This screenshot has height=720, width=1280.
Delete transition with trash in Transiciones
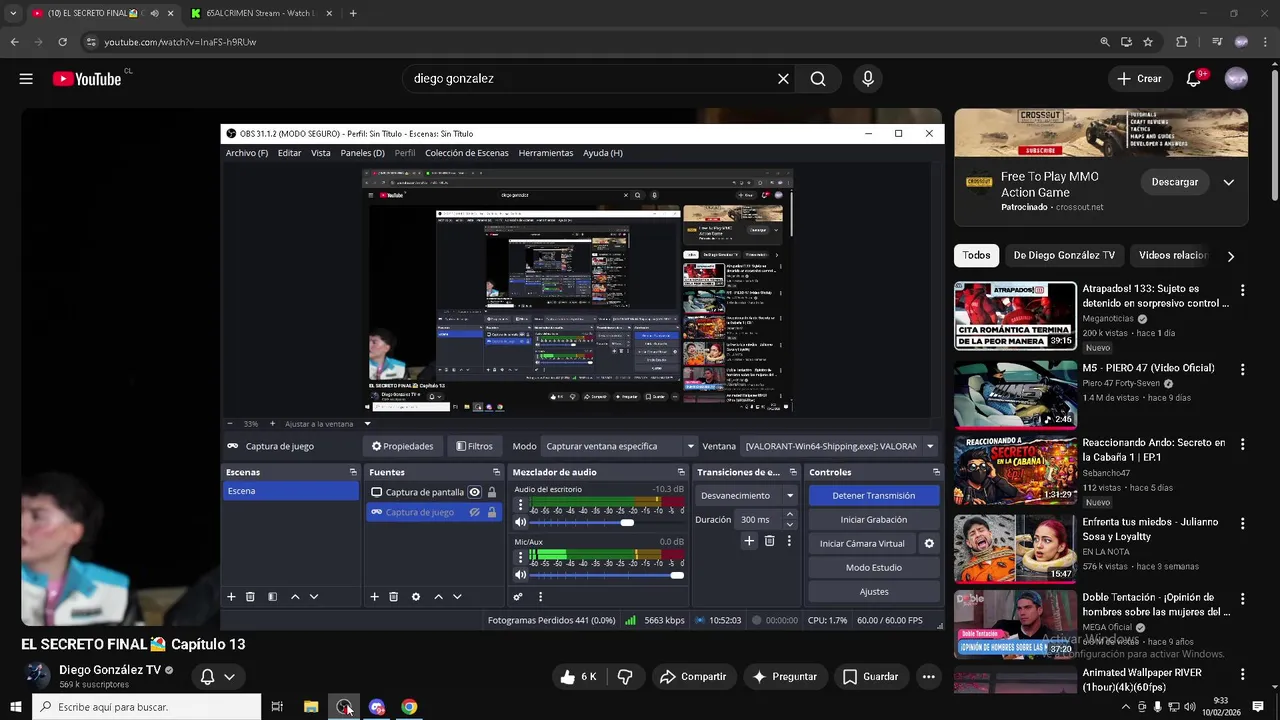[x=769, y=541]
